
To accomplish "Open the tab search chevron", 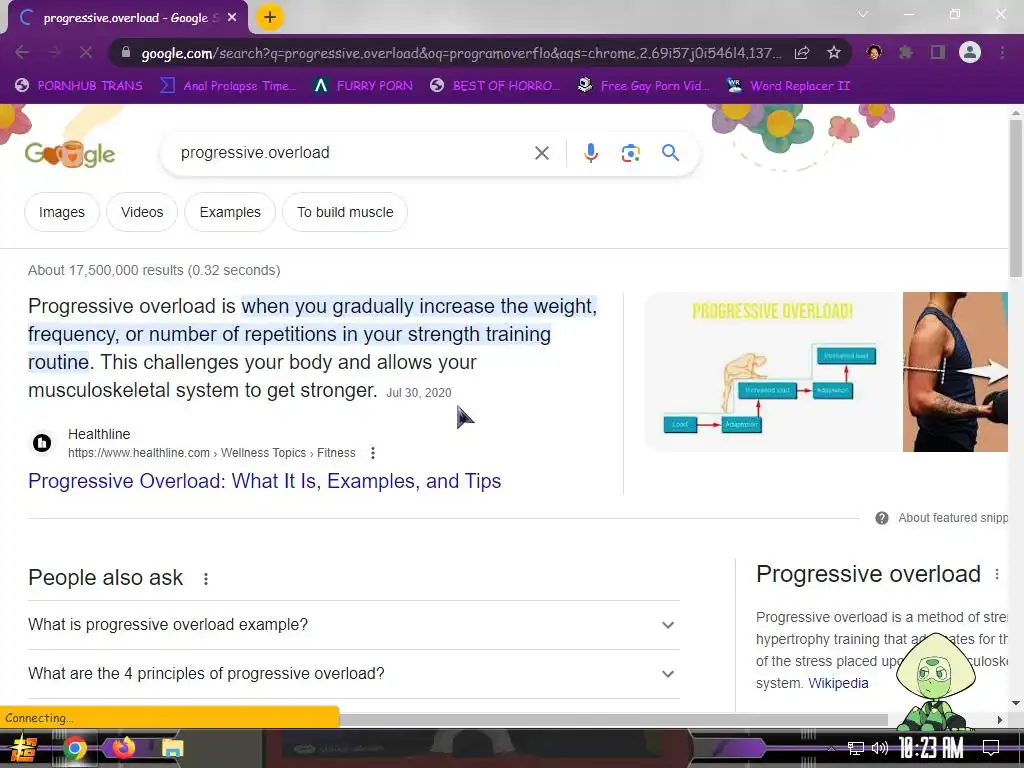I will tap(863, 14).
